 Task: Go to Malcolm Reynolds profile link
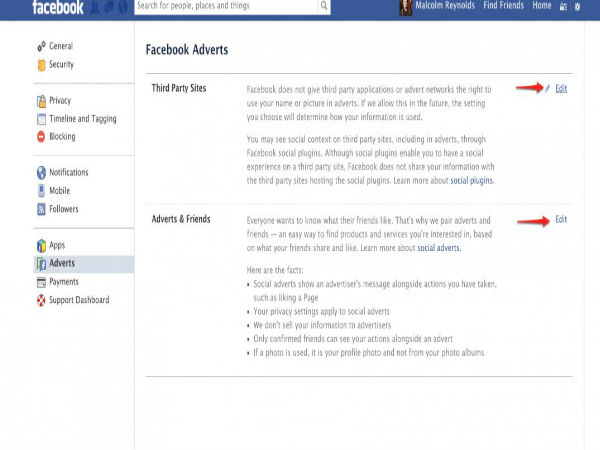point(445,5)
